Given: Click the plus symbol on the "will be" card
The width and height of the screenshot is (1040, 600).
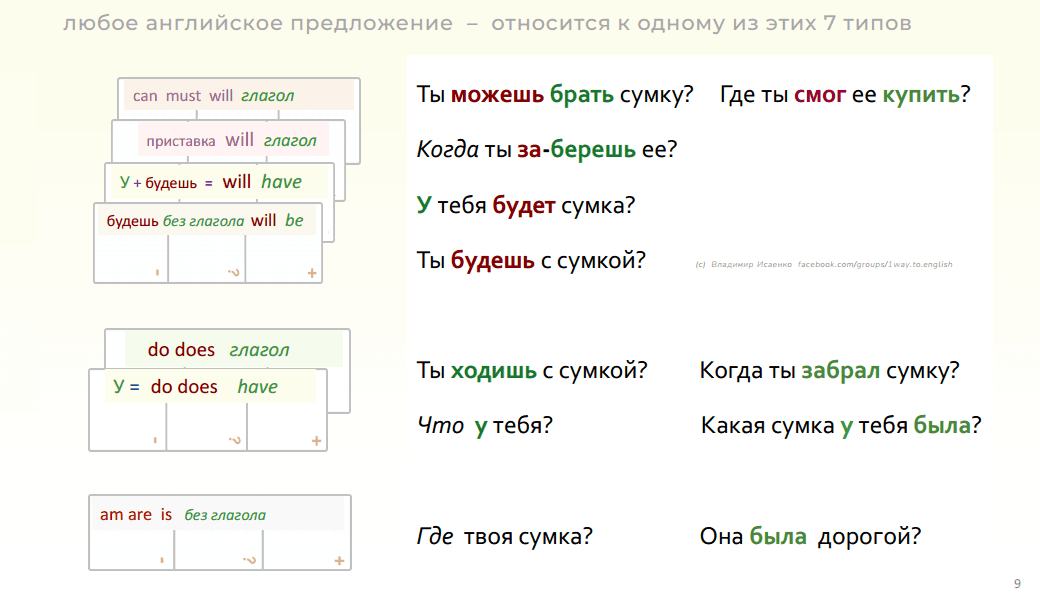Looking at the screenshot, I should [311, 273].
